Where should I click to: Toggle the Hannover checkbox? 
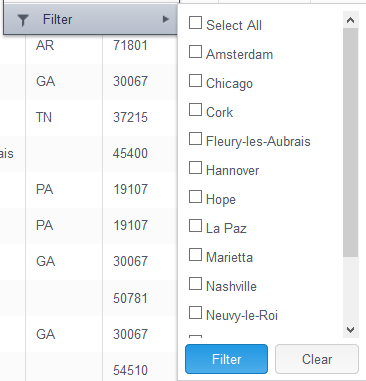coord(195,168)
